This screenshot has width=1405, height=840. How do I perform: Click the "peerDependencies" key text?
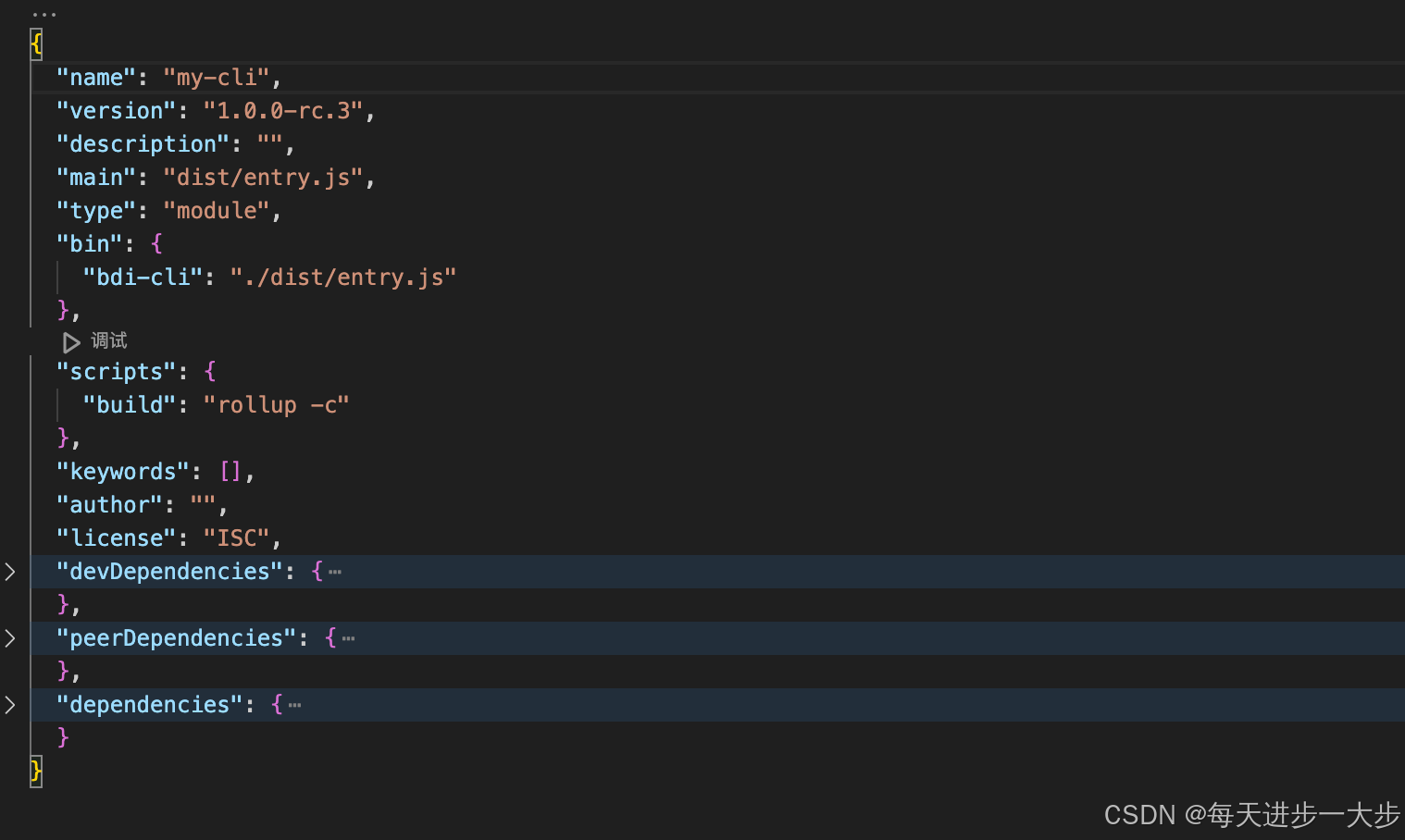176,638
